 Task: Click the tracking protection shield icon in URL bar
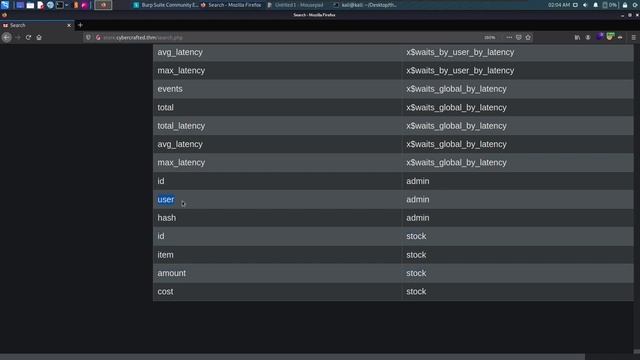click(89, 37)
